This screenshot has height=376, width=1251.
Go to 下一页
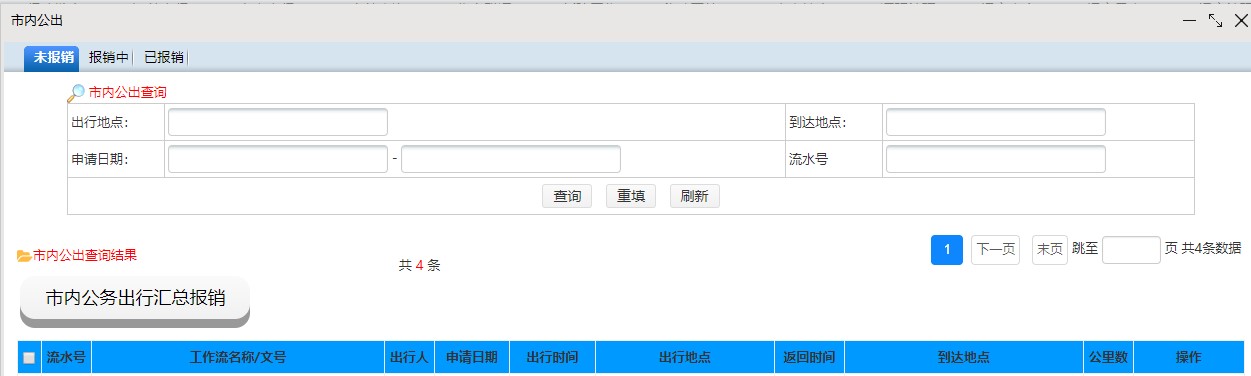click(996, 250)
